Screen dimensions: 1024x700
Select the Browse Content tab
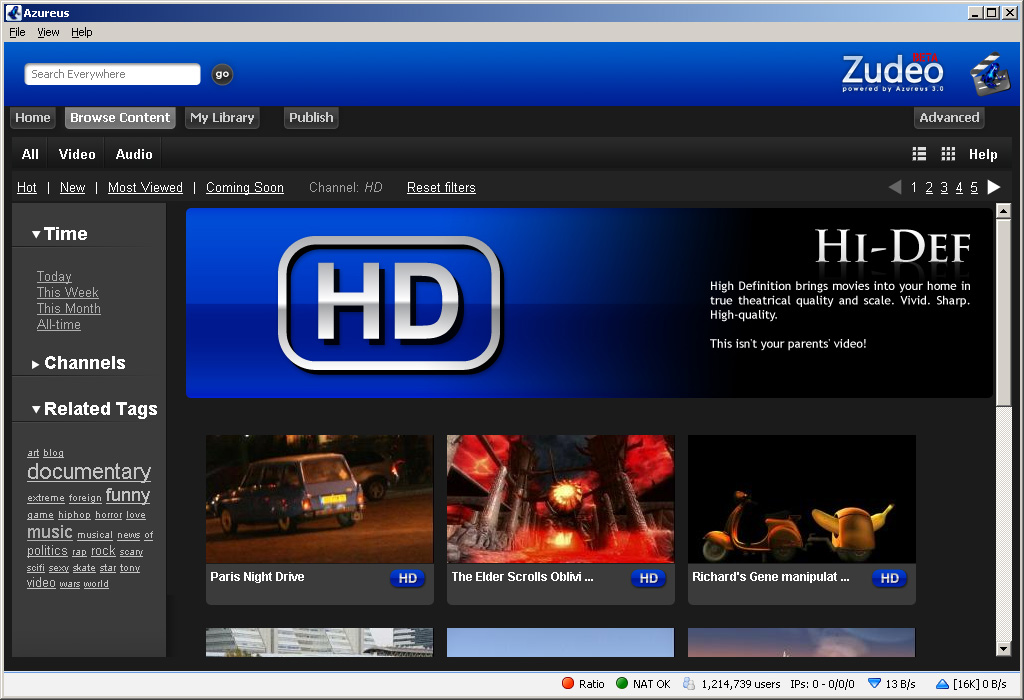click(x=120, y=118)
